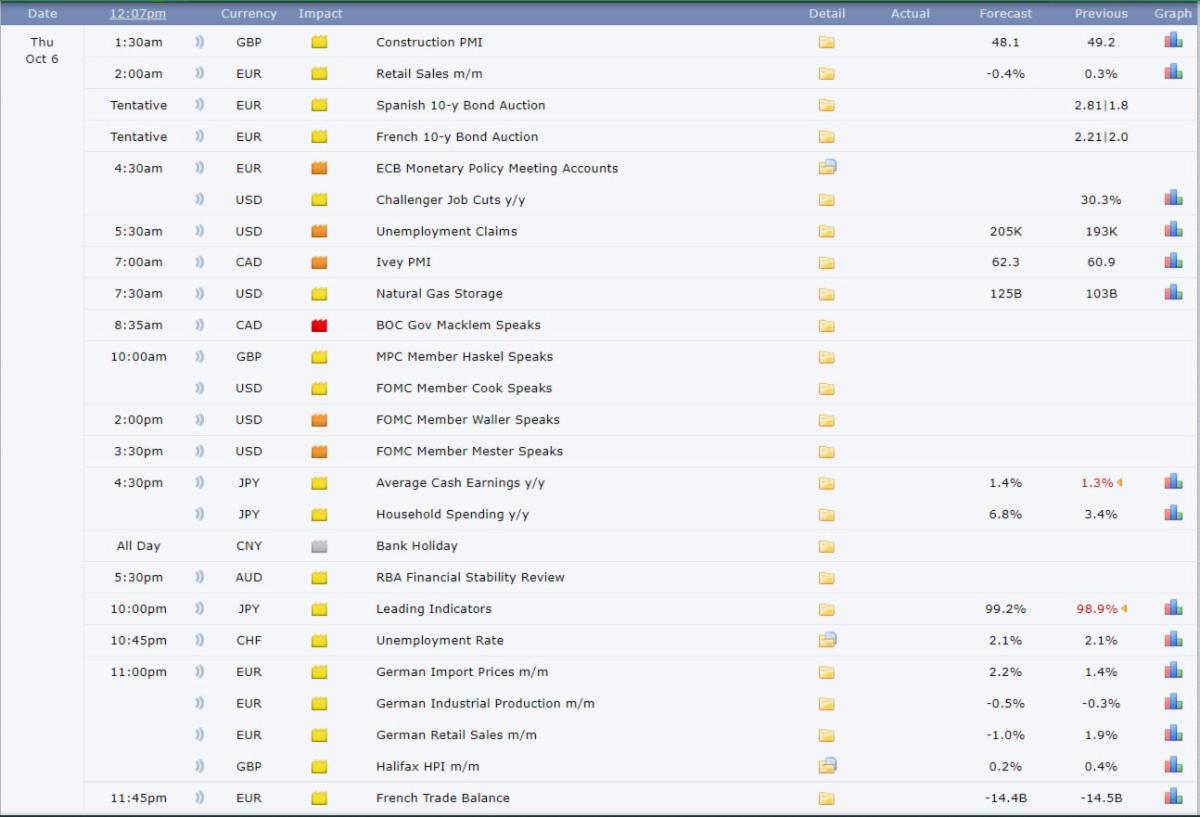Click the Currency column header
Screen dimensions: 1200x817
(248, 14)
